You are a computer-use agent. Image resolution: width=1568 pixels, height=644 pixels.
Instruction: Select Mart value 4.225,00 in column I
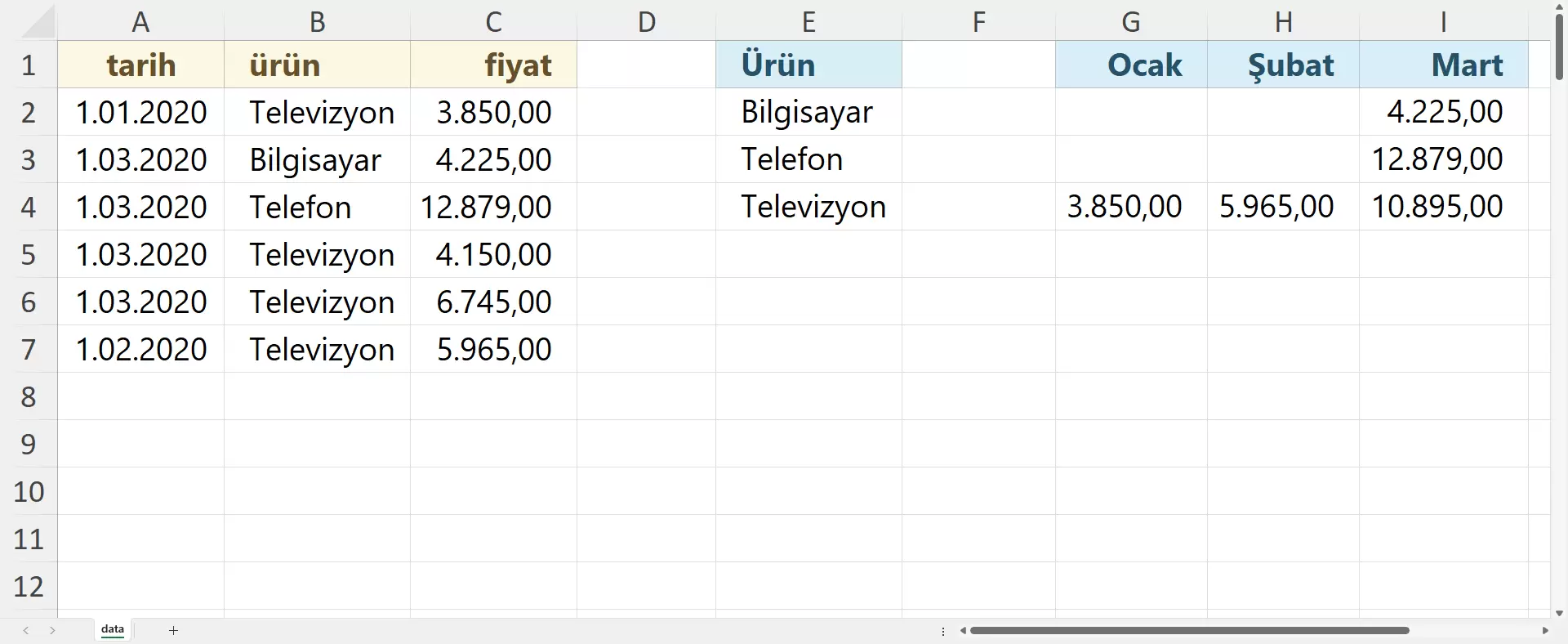point(1443,112)
